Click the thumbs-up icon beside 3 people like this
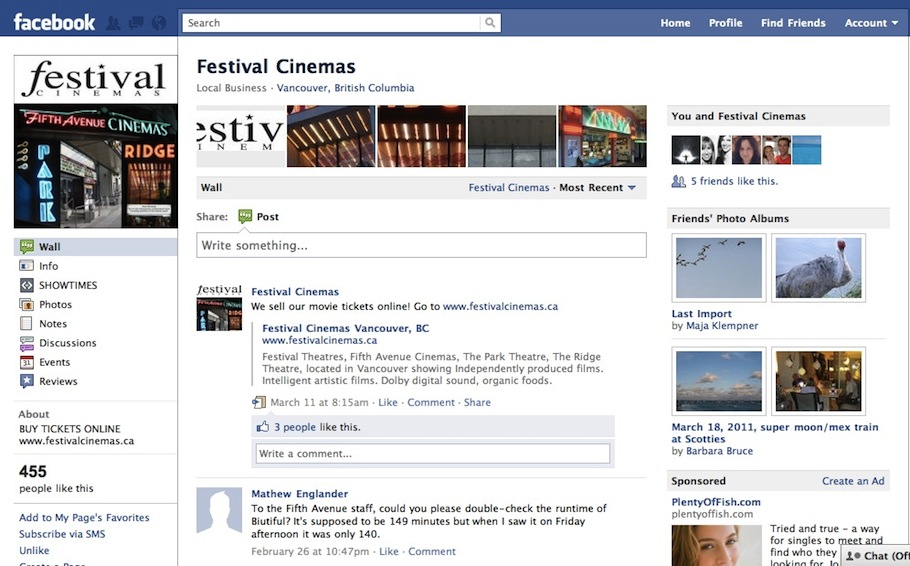The height and width of the screenshot is (566, 910). [x=263, y=427]
